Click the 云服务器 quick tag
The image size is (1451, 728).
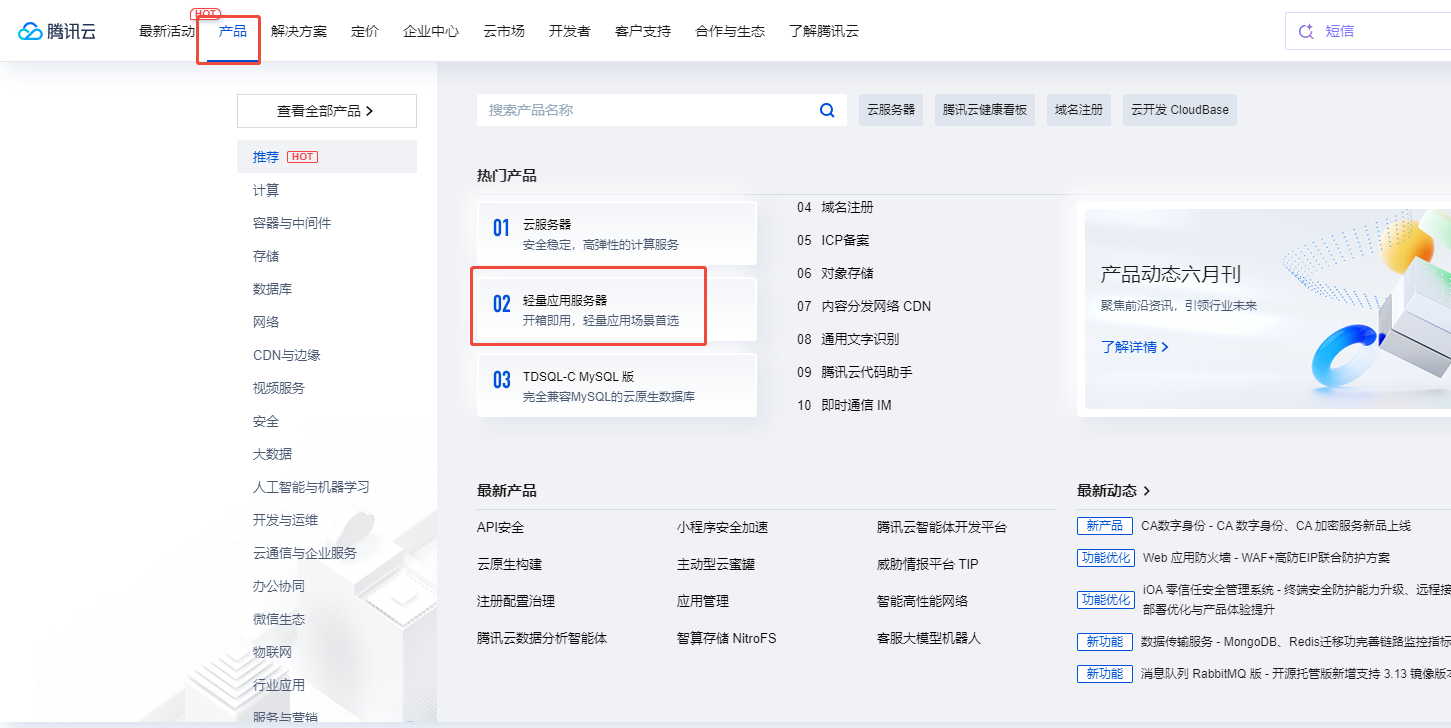pos(891,110)
